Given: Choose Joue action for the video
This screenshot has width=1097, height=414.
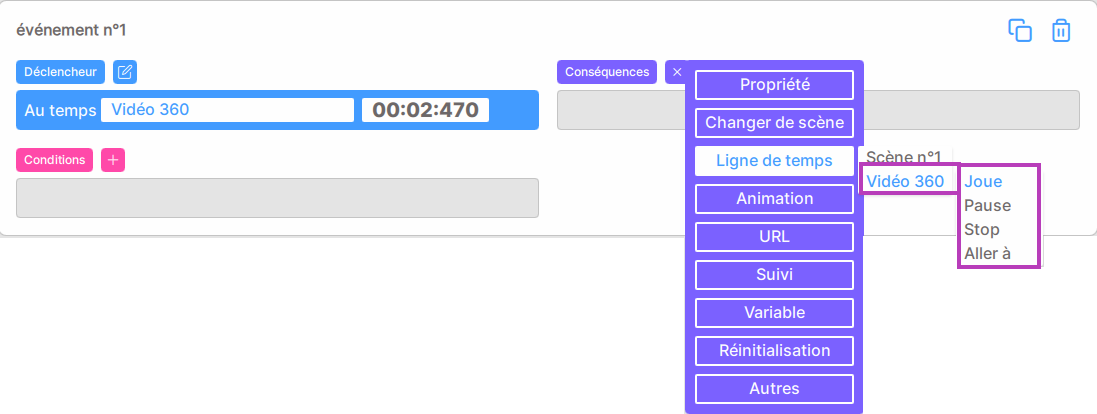Looking at the screenshot, I should (x=983, y=182).
